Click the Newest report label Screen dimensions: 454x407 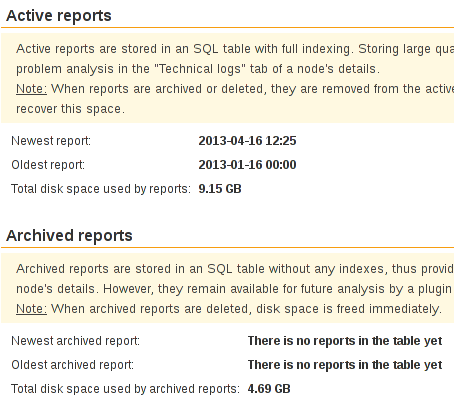[51, 141]
